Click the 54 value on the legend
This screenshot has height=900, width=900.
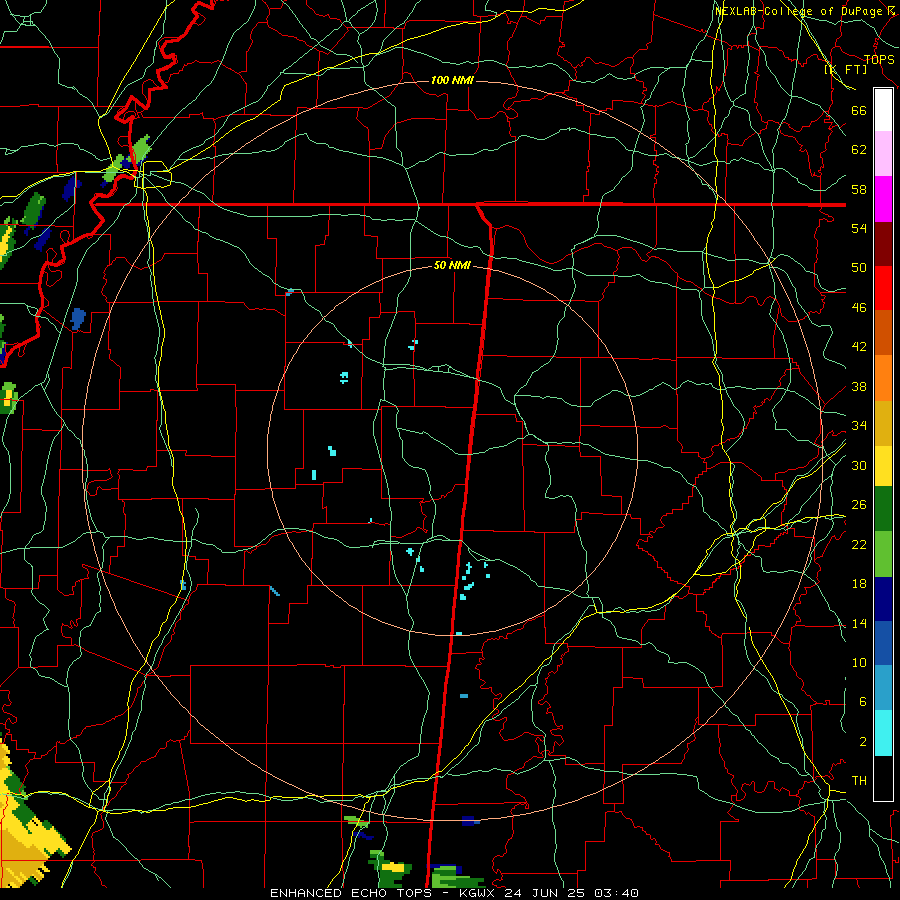coord(859,228)
